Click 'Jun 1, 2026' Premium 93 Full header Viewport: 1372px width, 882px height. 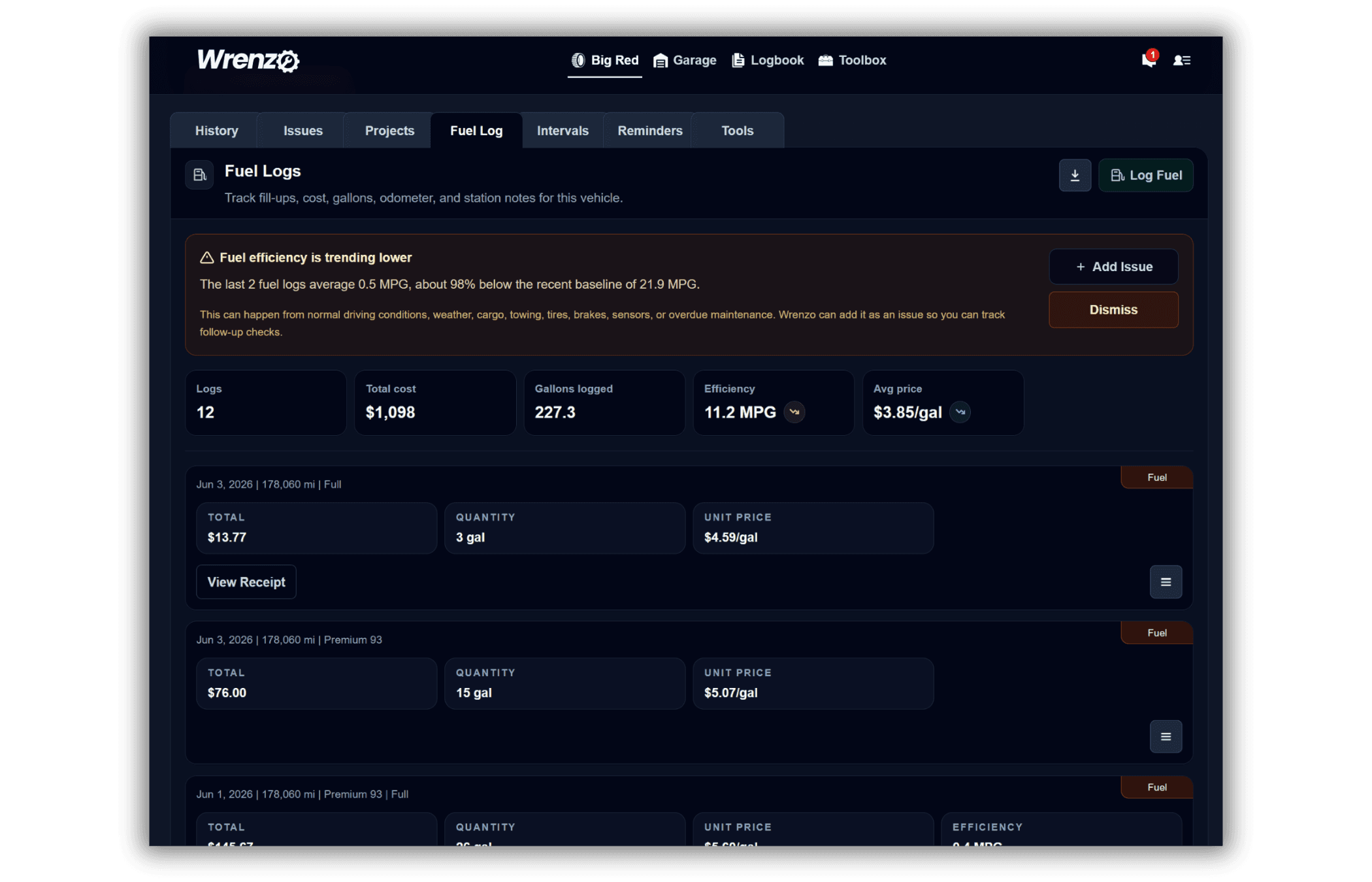tap(302, 794)
